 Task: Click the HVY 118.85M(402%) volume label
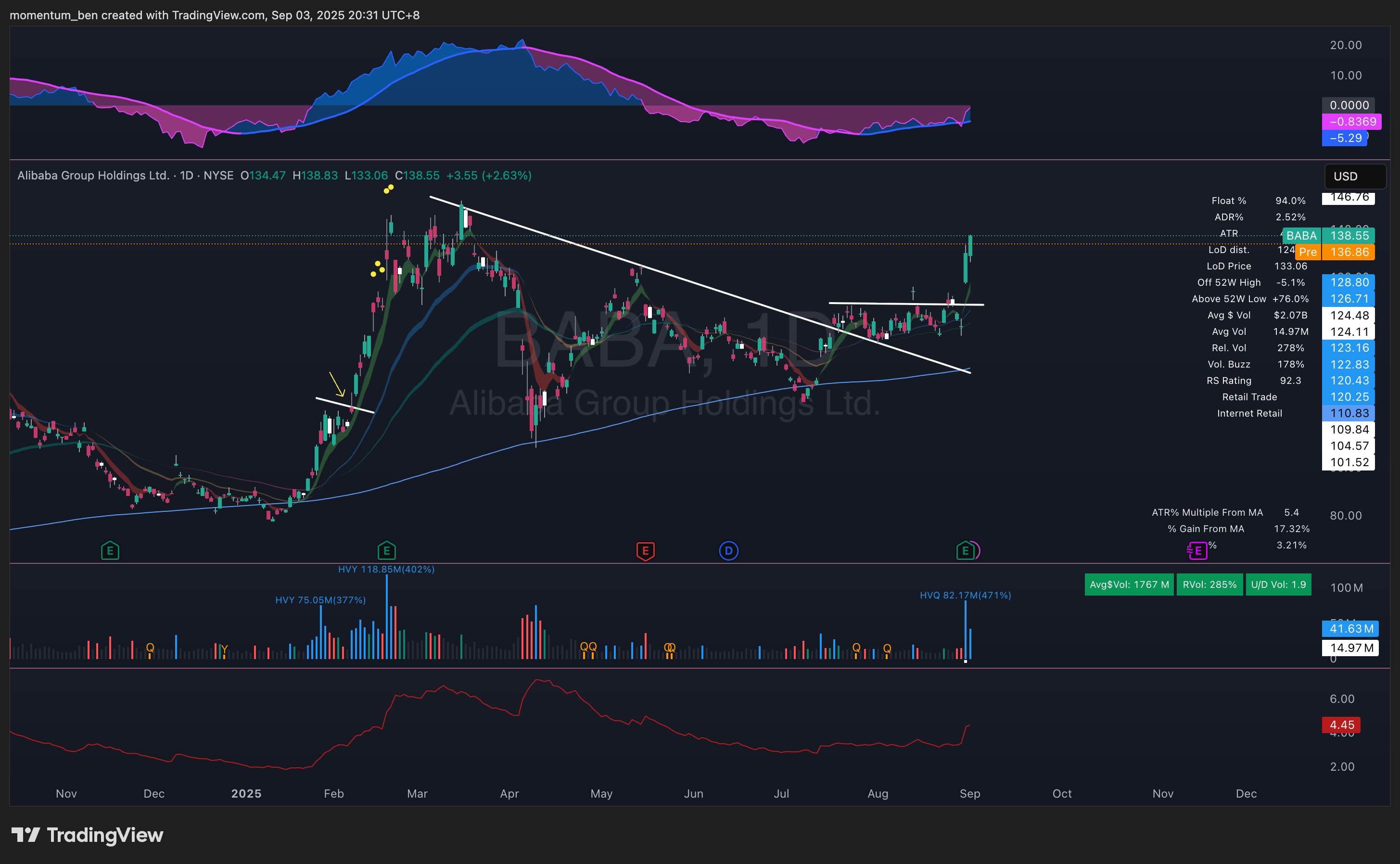pyautogui.click(x=386, y=569)
